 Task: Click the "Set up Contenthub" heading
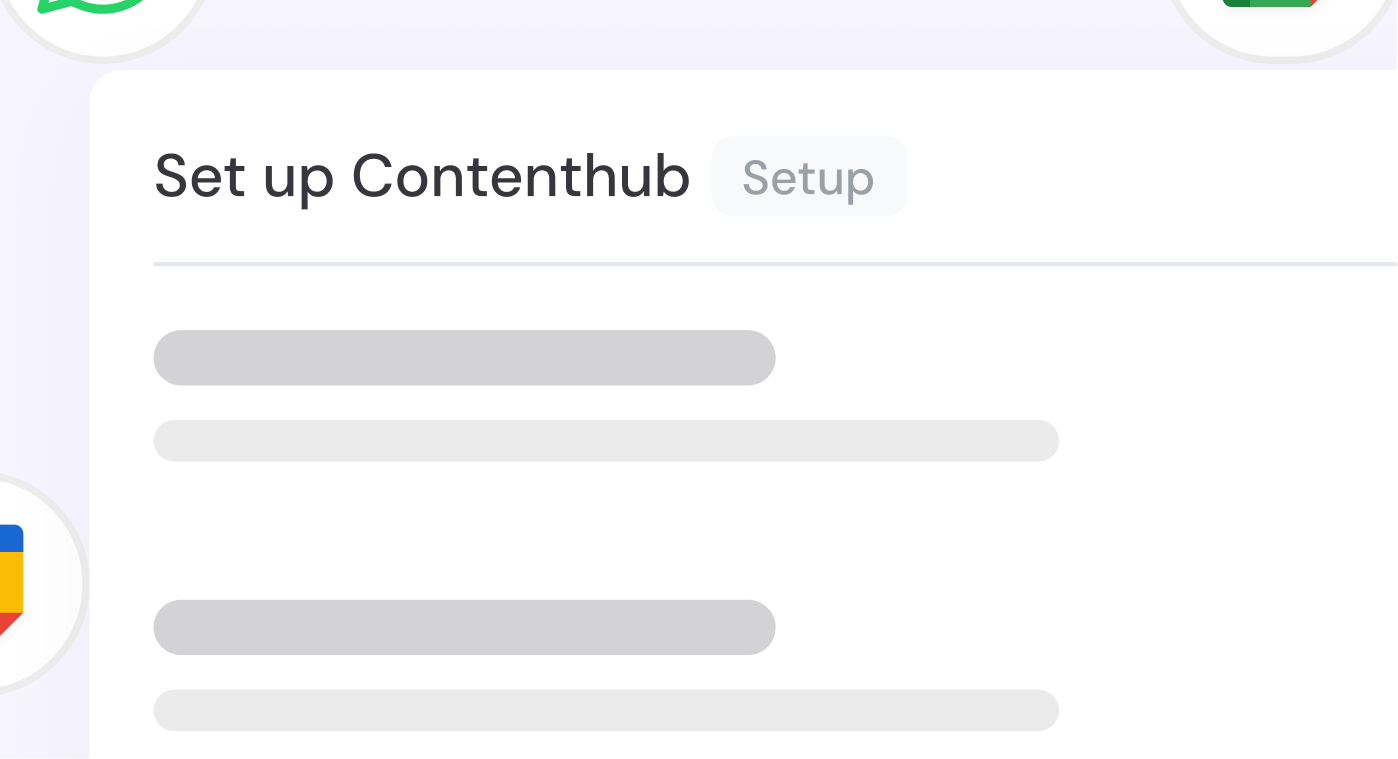(421, 177)
